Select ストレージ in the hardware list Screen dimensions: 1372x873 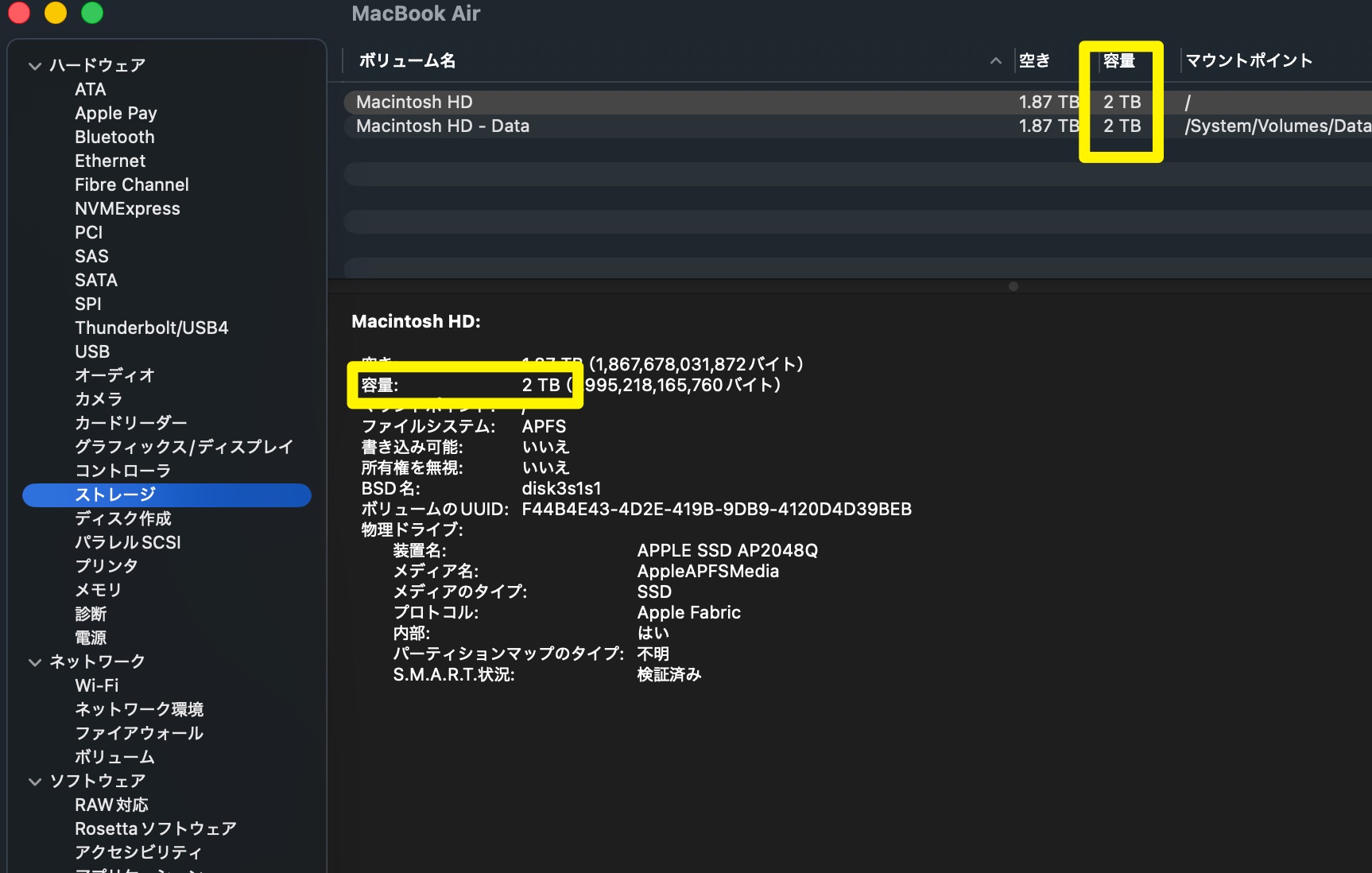(115, 495)
